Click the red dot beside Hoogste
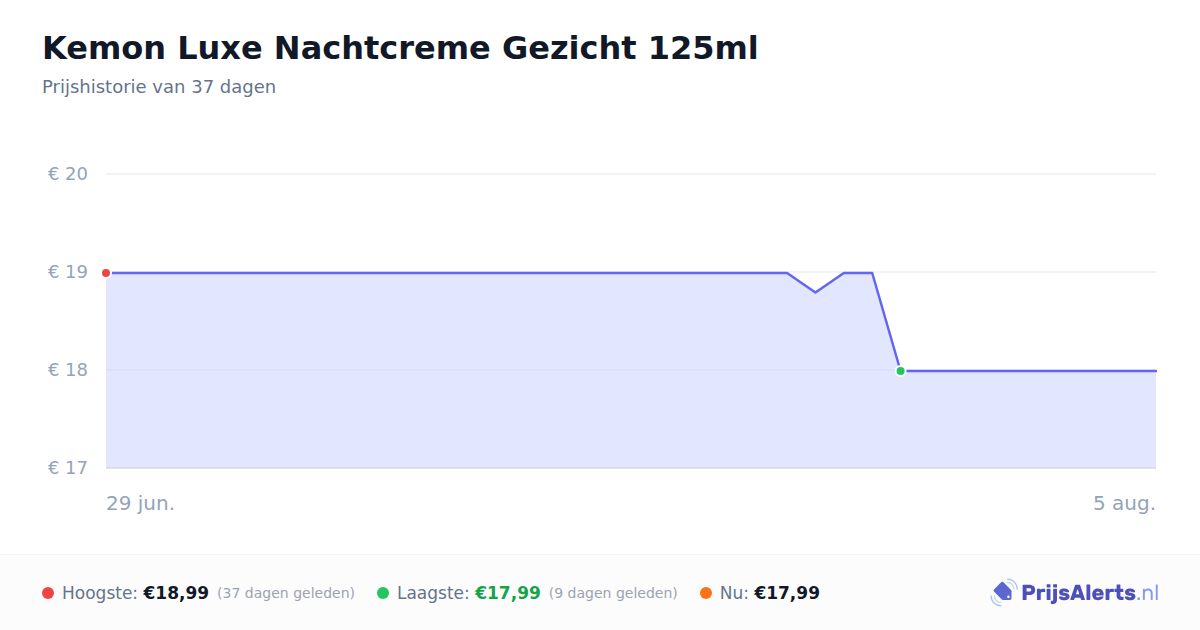The width and height of the screenshot is (1200, 630). pos(48,593)
